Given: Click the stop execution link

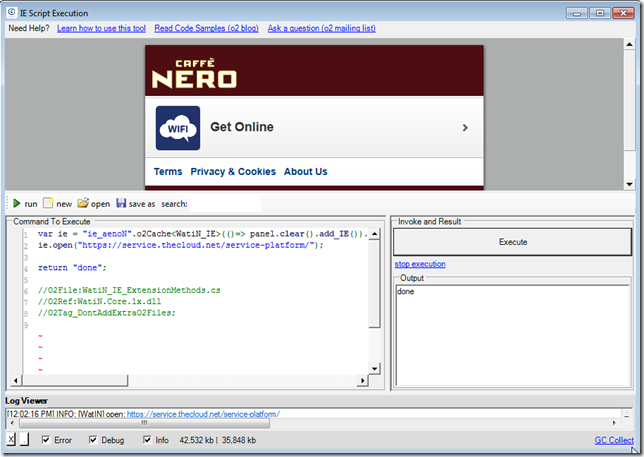Looking at the screenshot, I should [420, 264].
